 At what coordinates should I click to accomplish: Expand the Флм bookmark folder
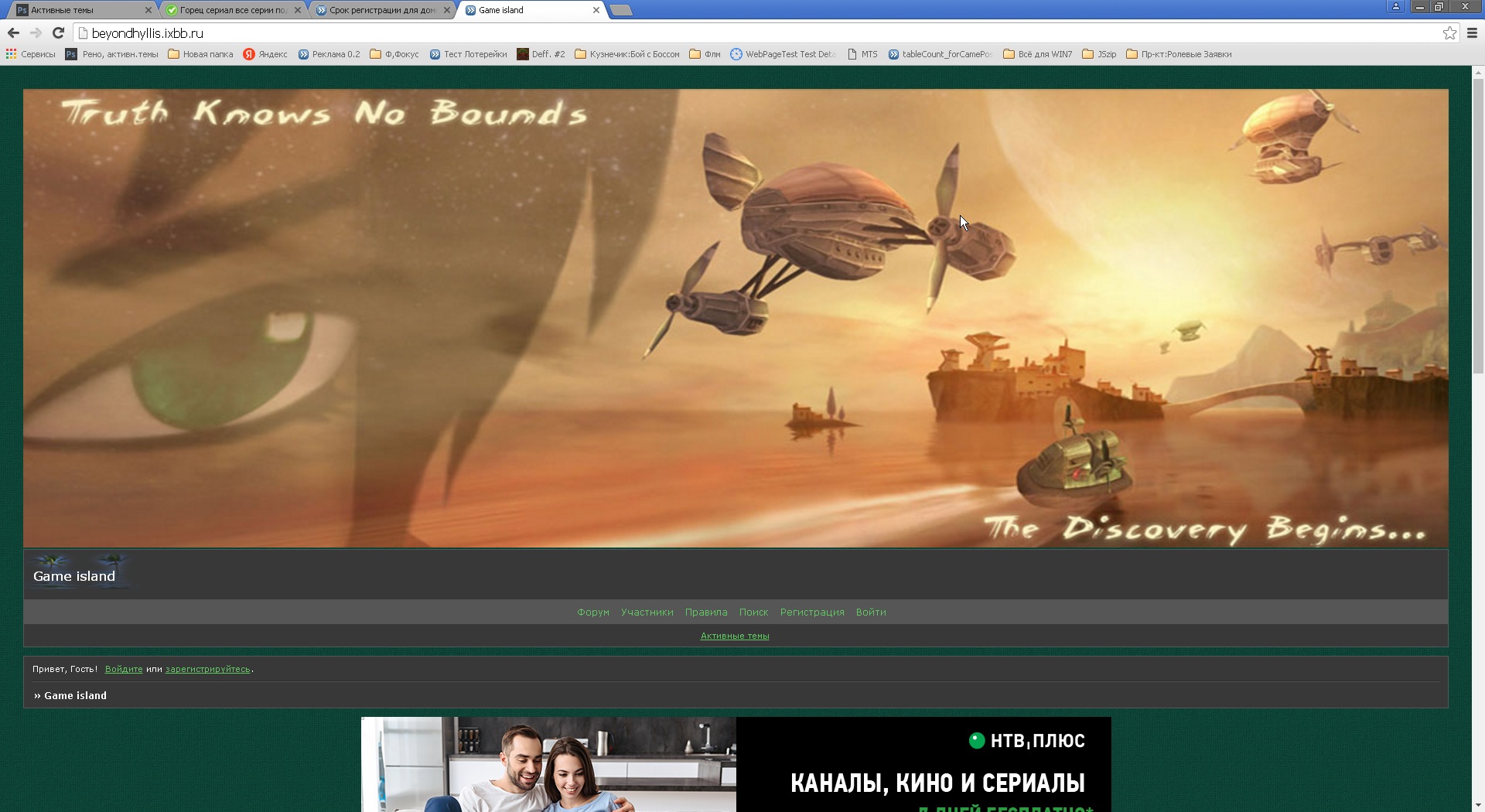(x=705, y=54)
